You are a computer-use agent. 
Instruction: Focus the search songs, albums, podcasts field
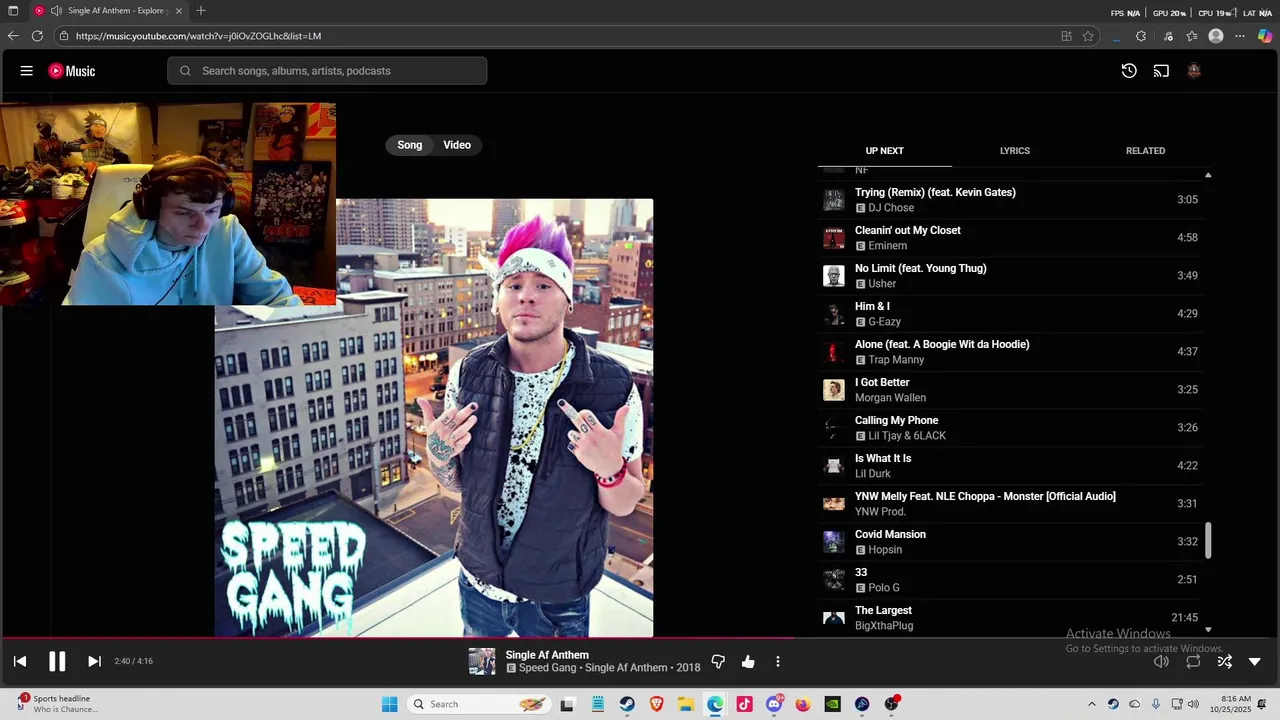pyautogui.click(x=327, y=71)
